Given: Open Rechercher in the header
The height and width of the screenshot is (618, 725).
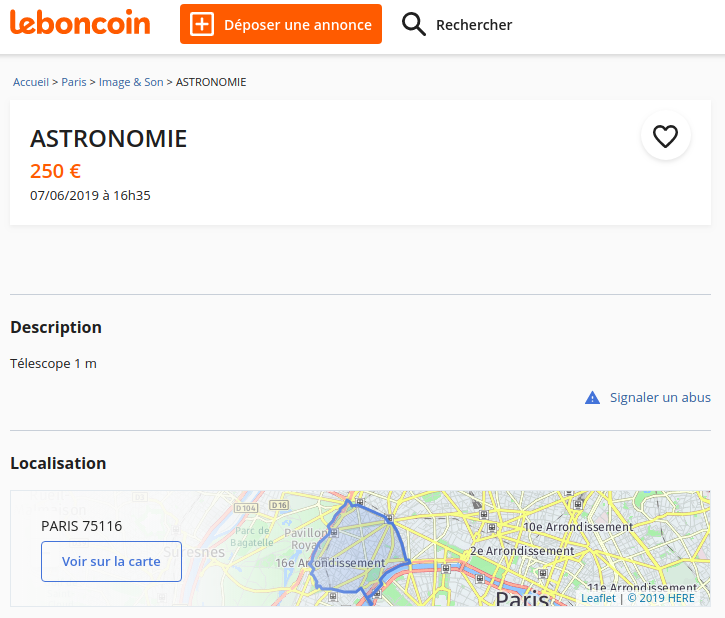Looking at the screenshot, I should pos(474,25).
